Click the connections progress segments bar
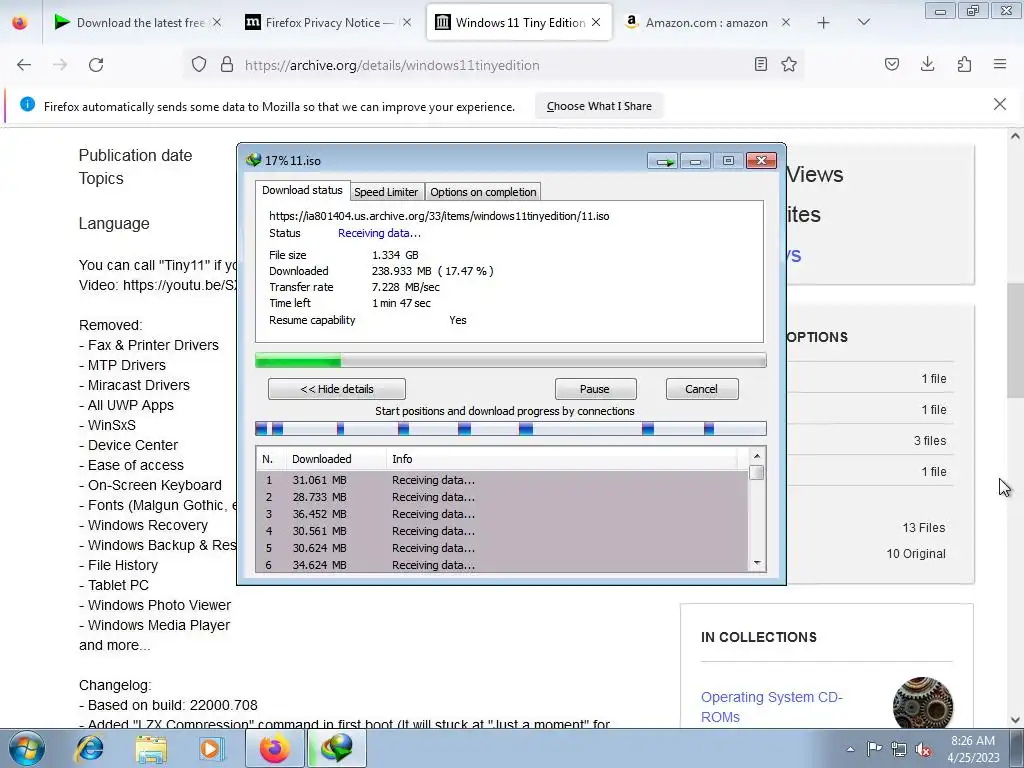The width and height of the screenshot is (1024, 768). pyautogui.click(x=510, y=428)
